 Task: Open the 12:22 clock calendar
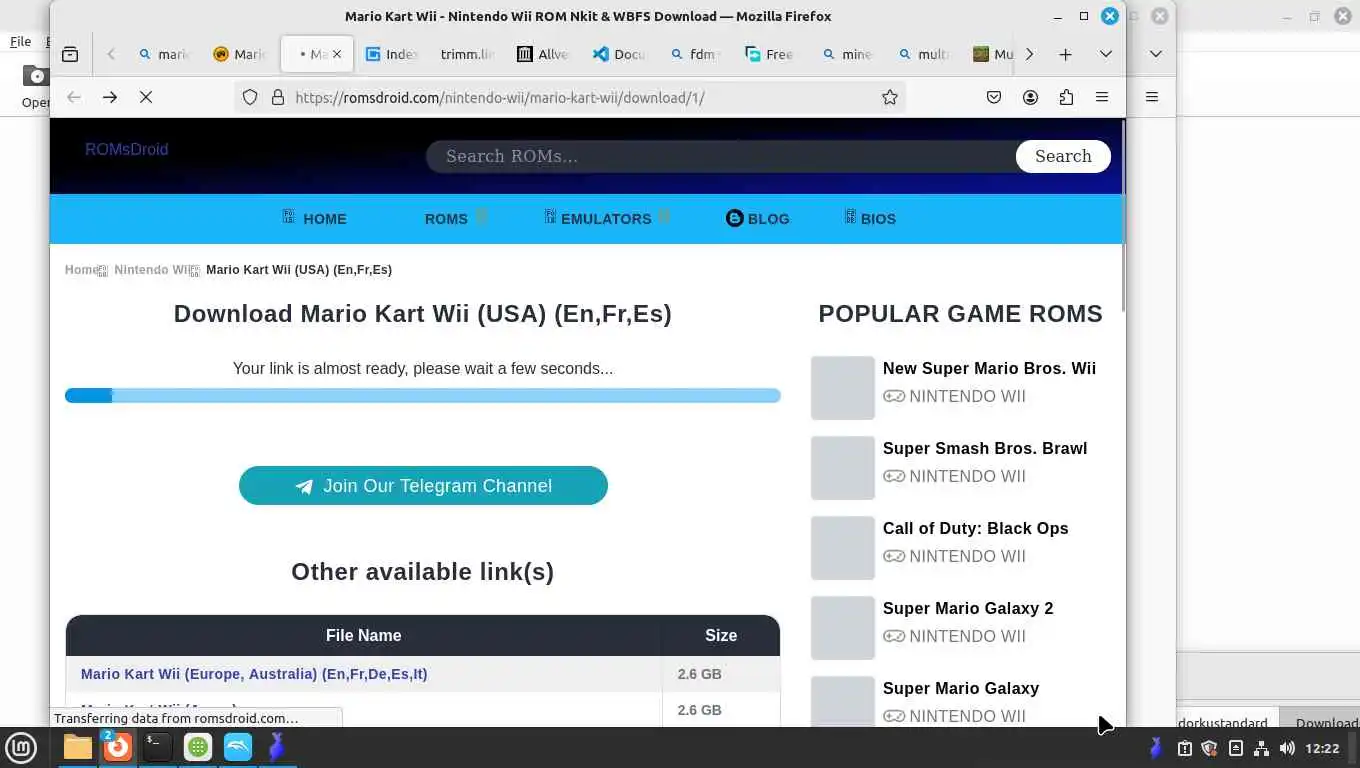tap(1322, 748)
